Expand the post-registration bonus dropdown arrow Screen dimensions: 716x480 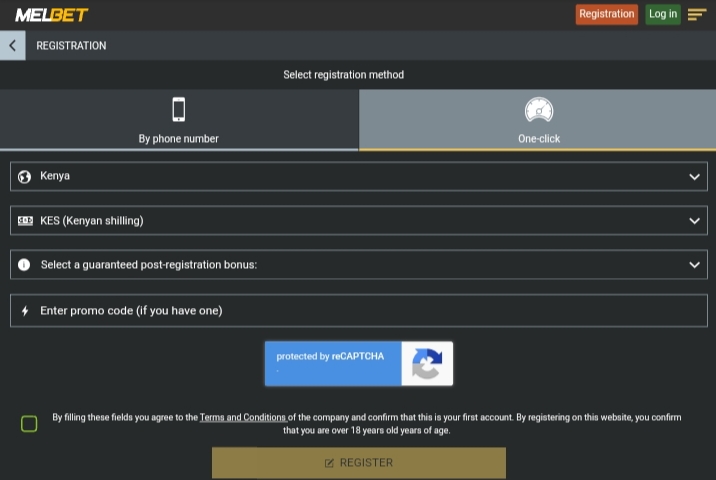click(x=695, y=265)
